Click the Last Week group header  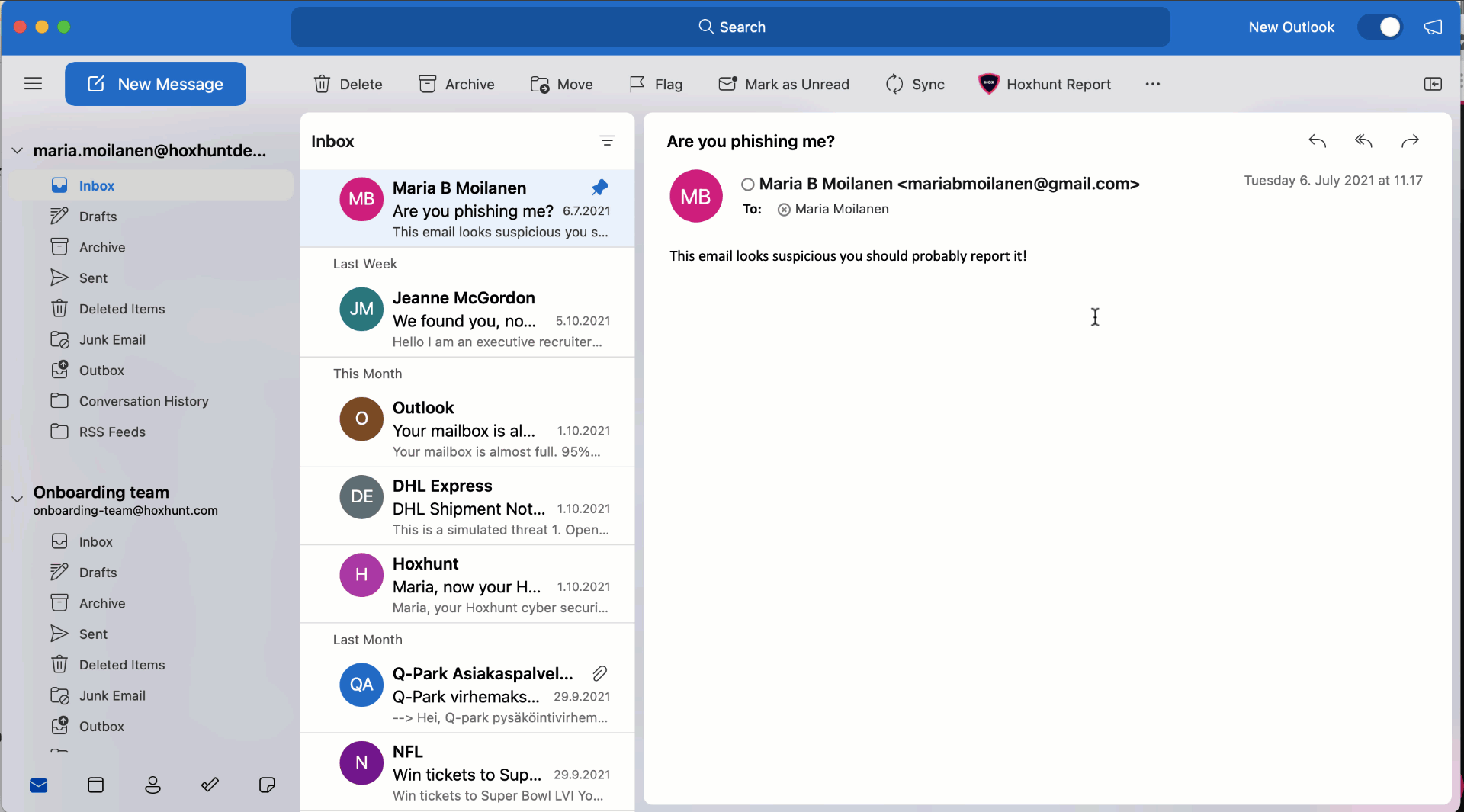[x=364, y=264]
